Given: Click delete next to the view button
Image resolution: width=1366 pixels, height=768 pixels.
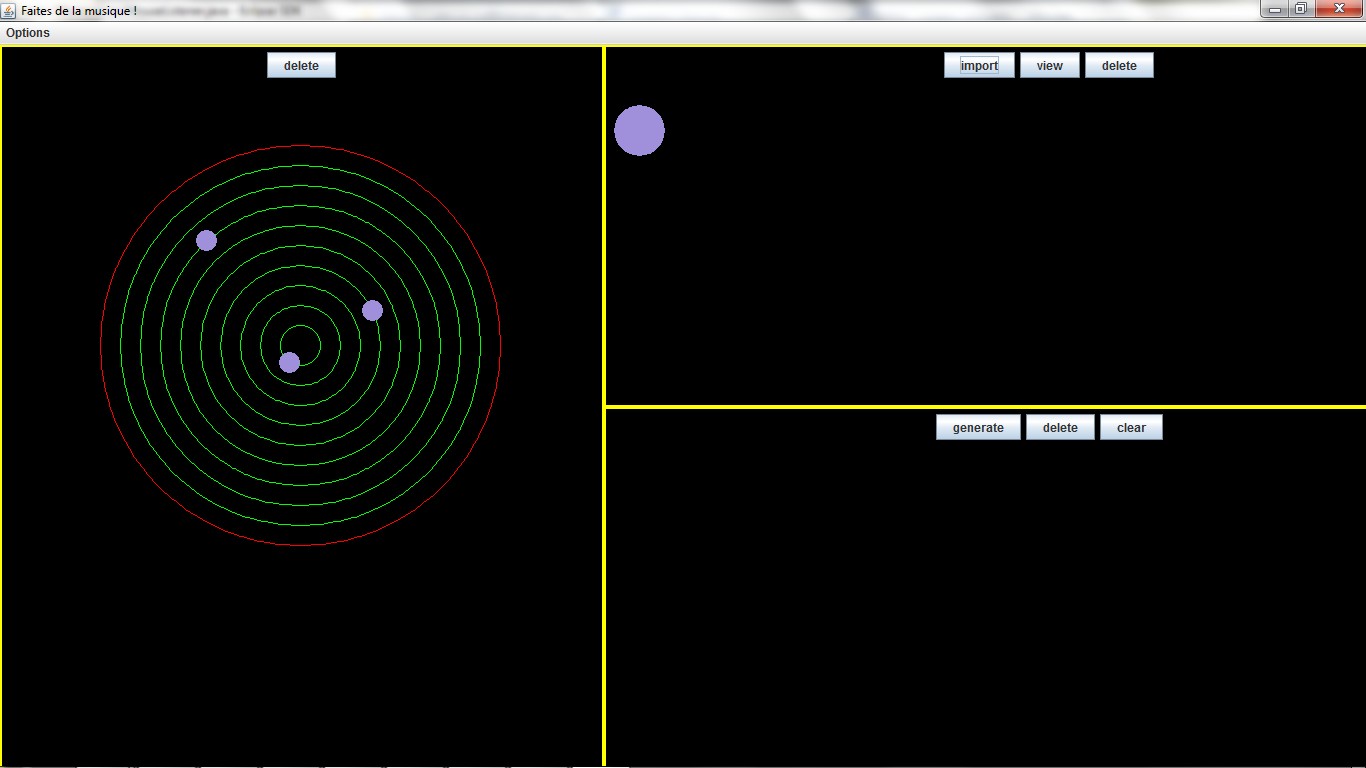Looking at the screenshot, I should tap(1119, 65).
